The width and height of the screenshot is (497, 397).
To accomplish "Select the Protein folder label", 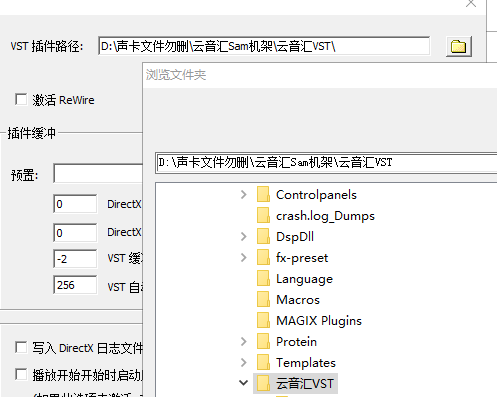I will pos(296,341).
